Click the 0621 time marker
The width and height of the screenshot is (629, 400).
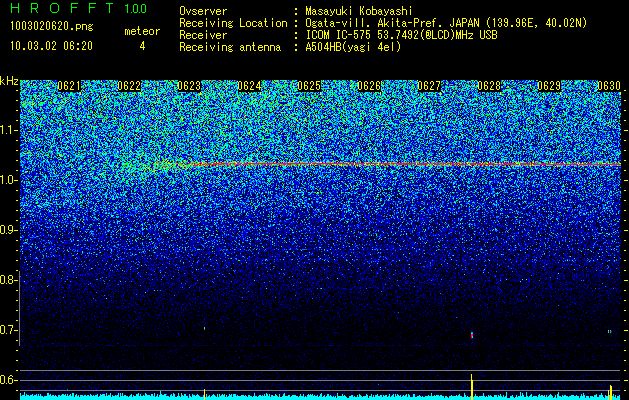click(69, 86)
